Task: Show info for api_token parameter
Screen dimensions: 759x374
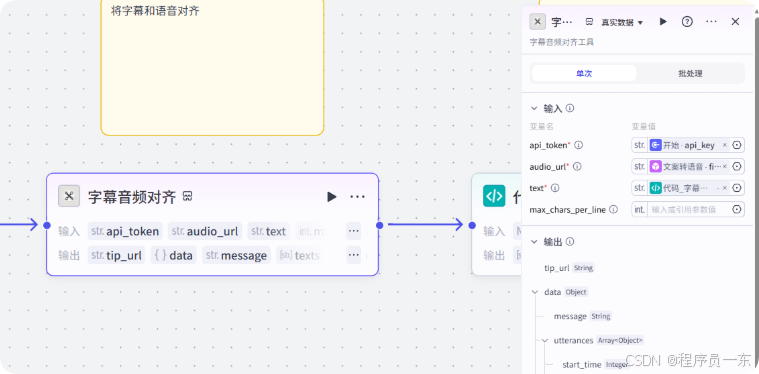Action: pyautogui.click(x=578, y=145)
